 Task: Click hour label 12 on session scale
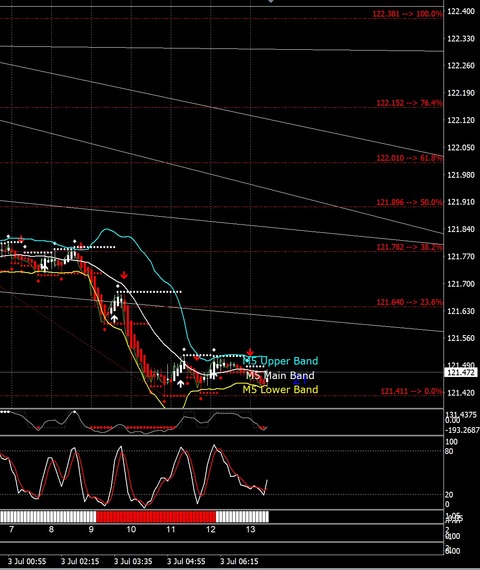pos(211,529)
